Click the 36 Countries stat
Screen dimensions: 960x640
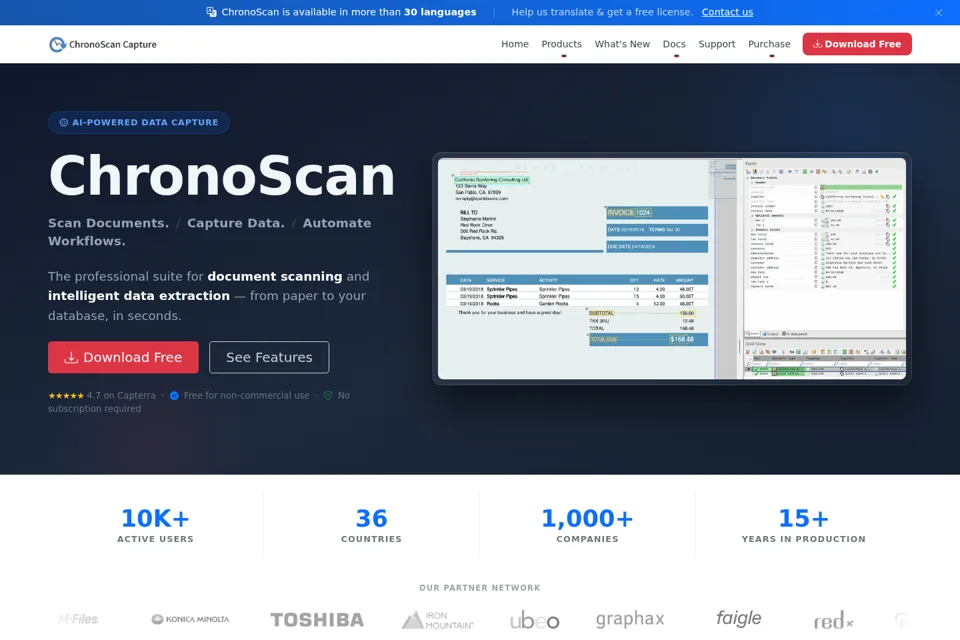371,525
